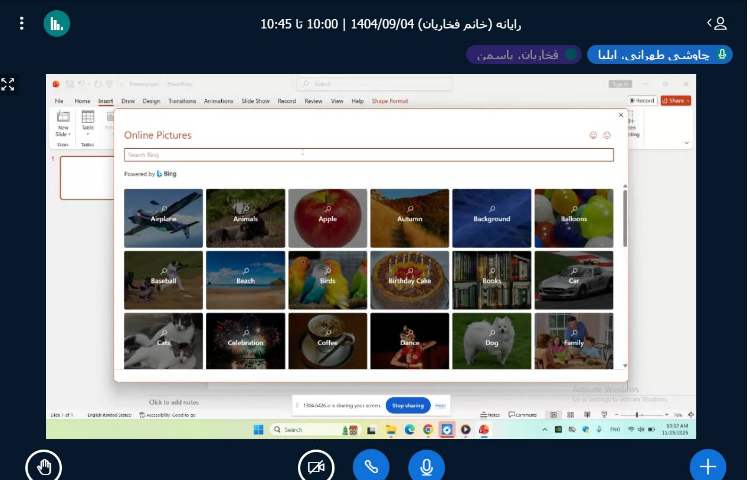The width and height of the screenshot is (750, 480).
Task: Select the Celebration picture category
Action: pos(245,341)
